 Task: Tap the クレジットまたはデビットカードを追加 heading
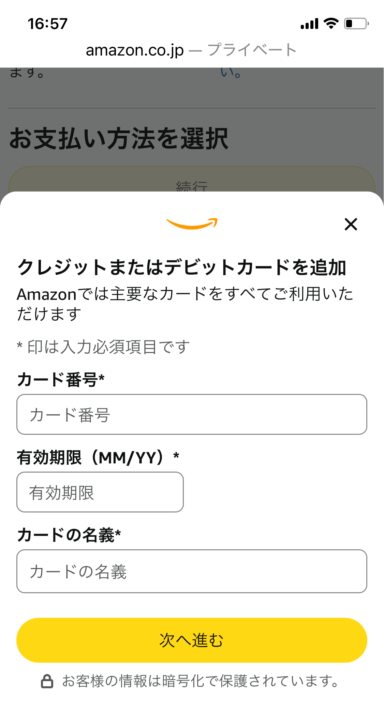point(181,268)
